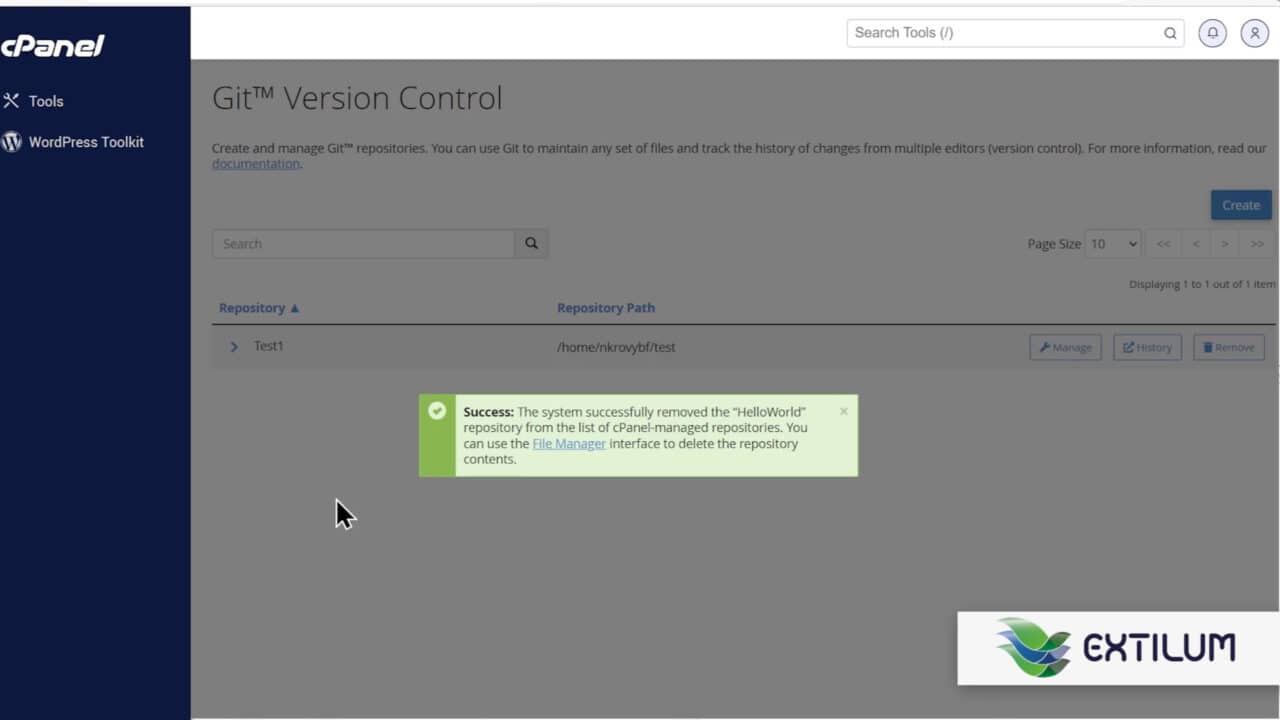Screen dimensions: 1280x720
Task: Open the search tools magnifier in header
Action: click(x=1169, y=33)
